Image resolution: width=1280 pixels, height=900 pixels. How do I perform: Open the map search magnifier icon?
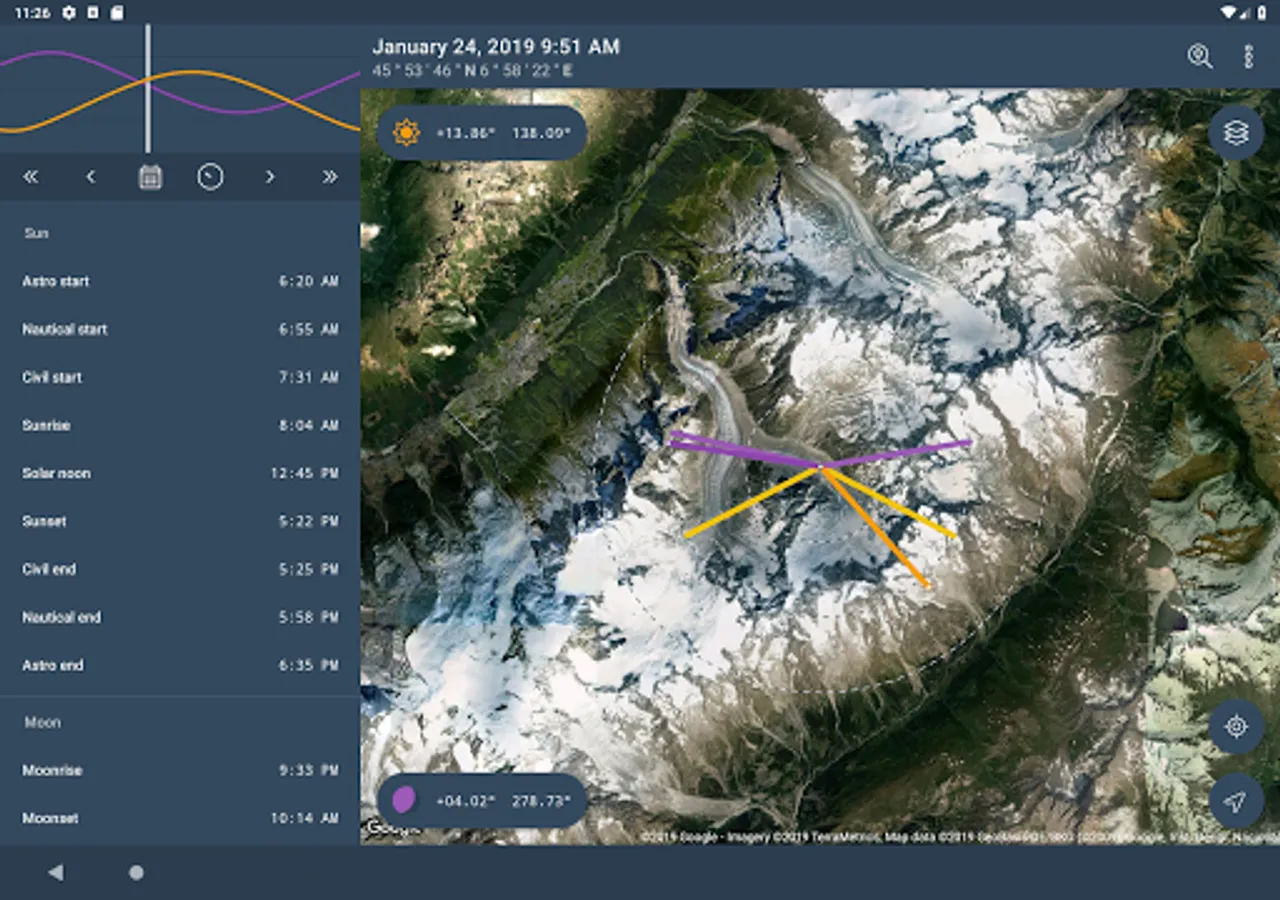(x=1200, y=56)
